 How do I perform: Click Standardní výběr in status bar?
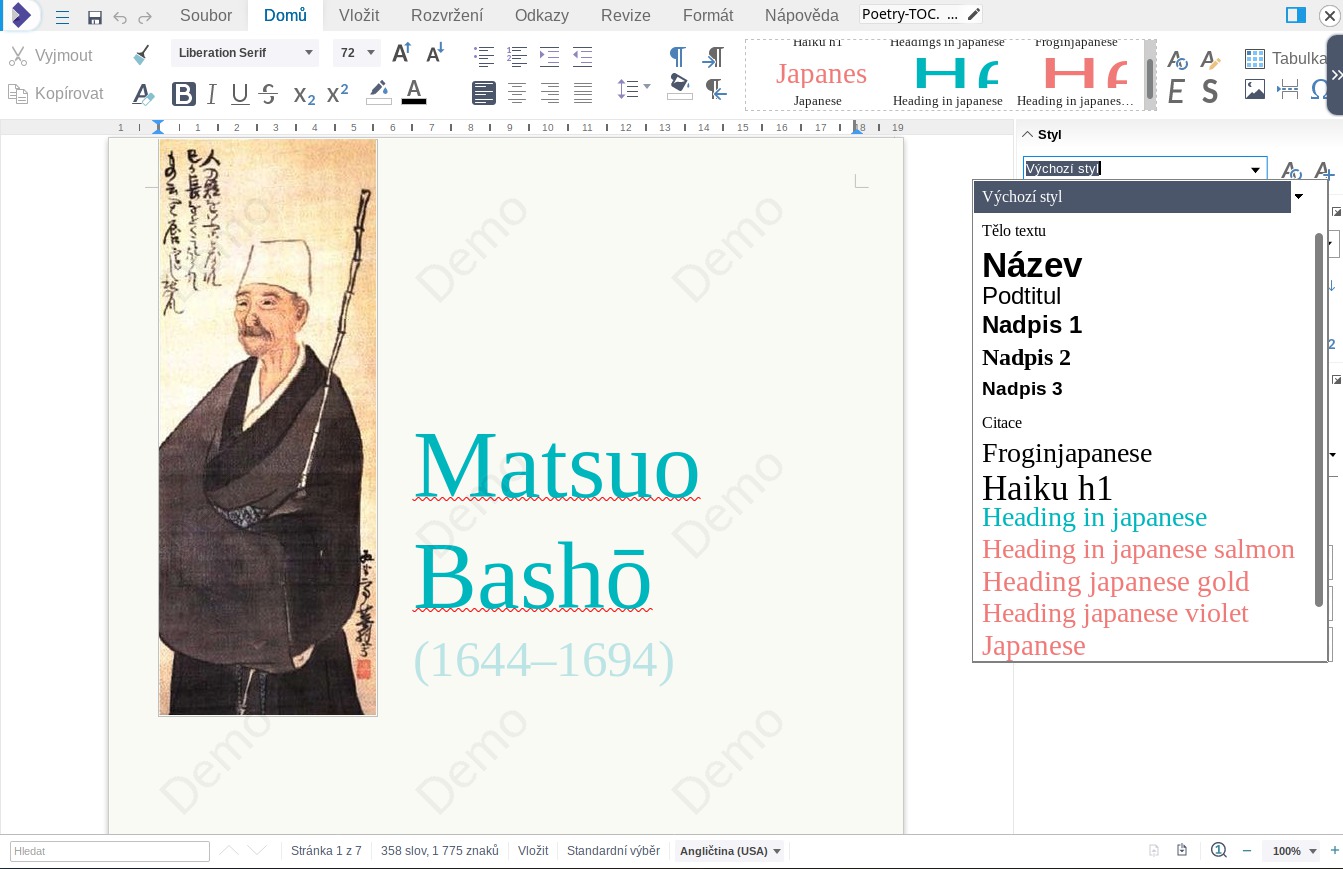(613, 851)
